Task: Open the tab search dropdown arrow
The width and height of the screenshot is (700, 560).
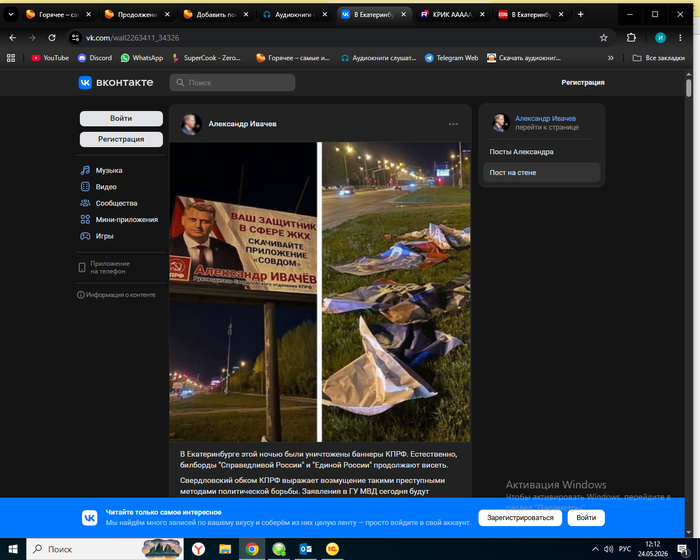Action: pyautogui.click(x=11, y=14)
